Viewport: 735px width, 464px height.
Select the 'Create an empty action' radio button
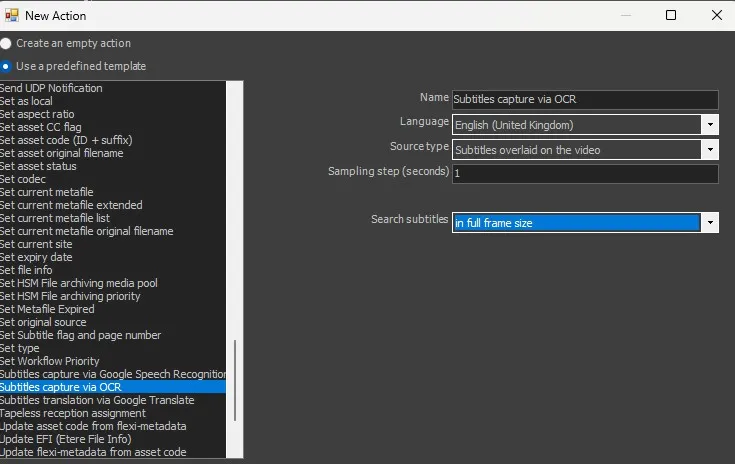tap(6, 44)
